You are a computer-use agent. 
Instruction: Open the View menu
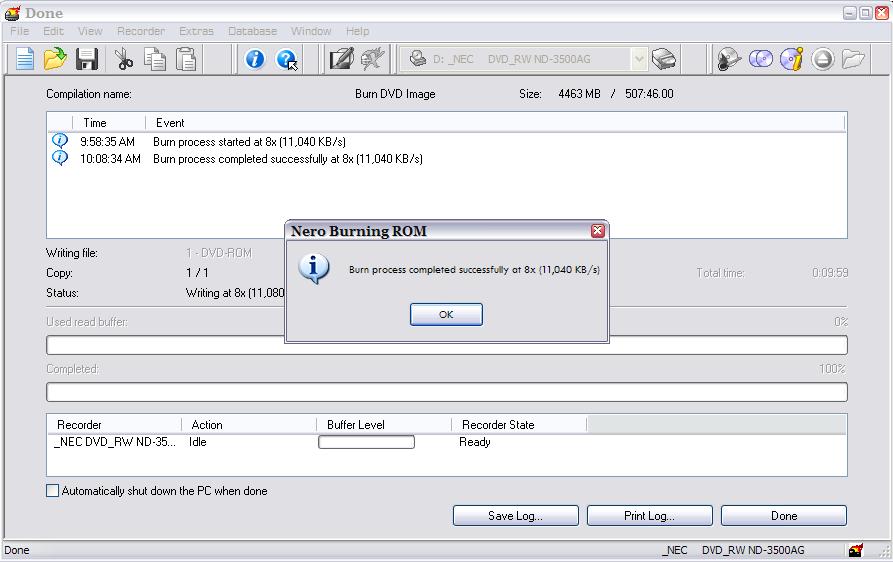[x=90, y=31]
